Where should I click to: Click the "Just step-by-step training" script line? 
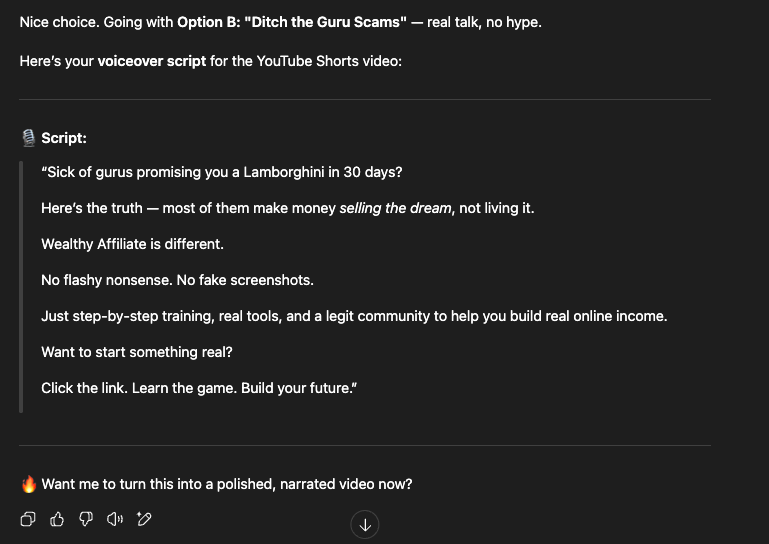tap(354, 316)
